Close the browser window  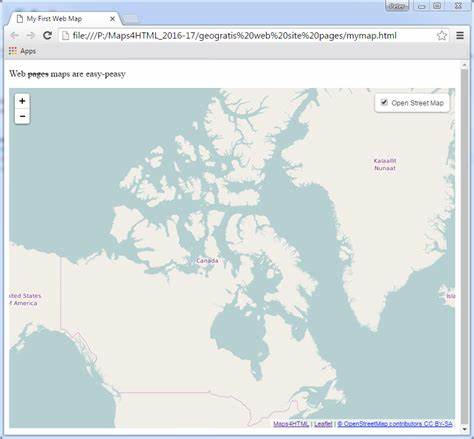coord(458,6)
